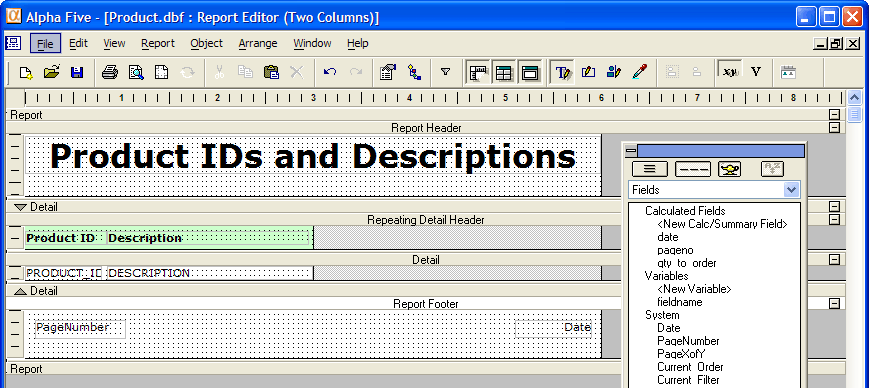Open the Edit menu

(x=78, y=43)
